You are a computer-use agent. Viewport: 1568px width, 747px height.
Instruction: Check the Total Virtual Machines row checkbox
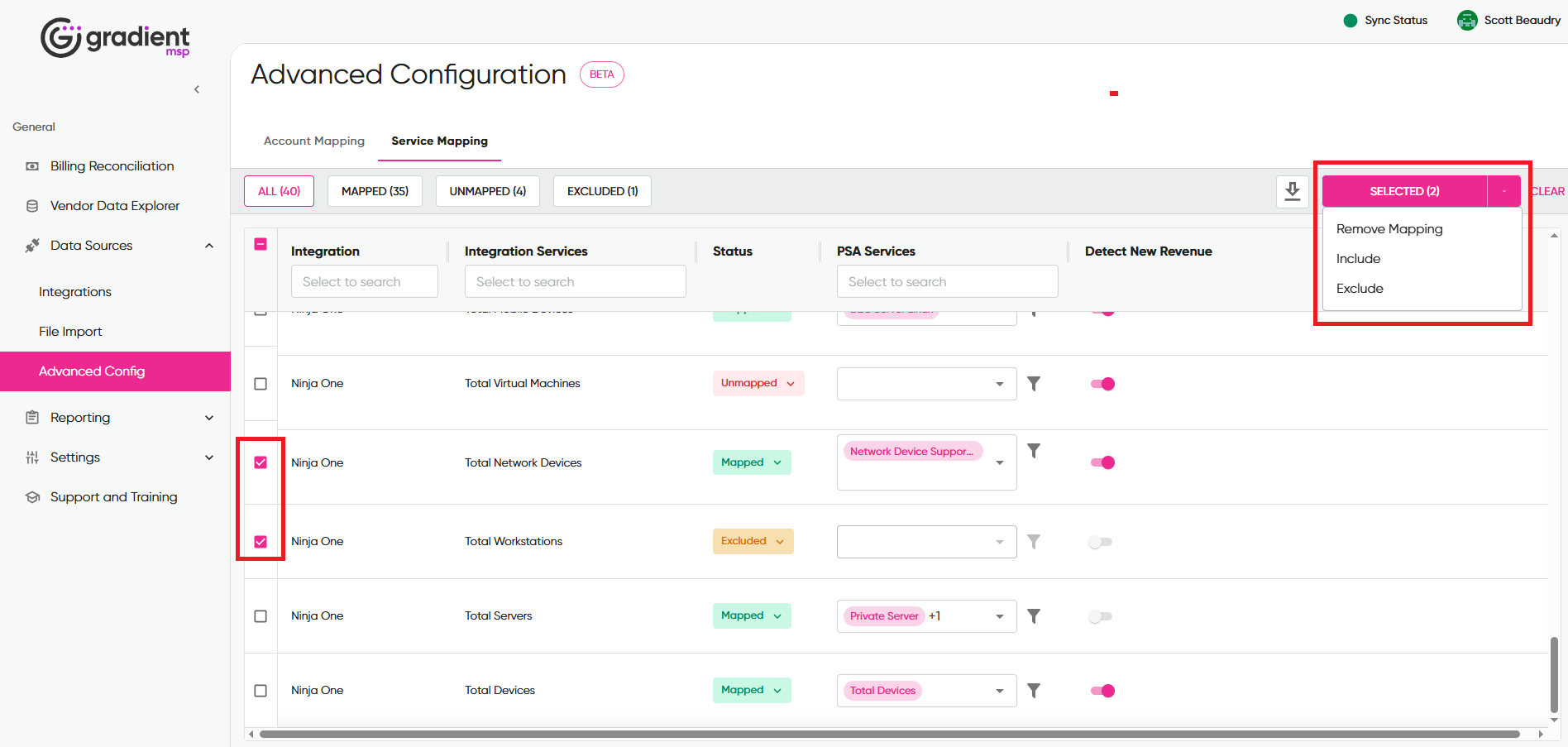(x=261, y=384)
